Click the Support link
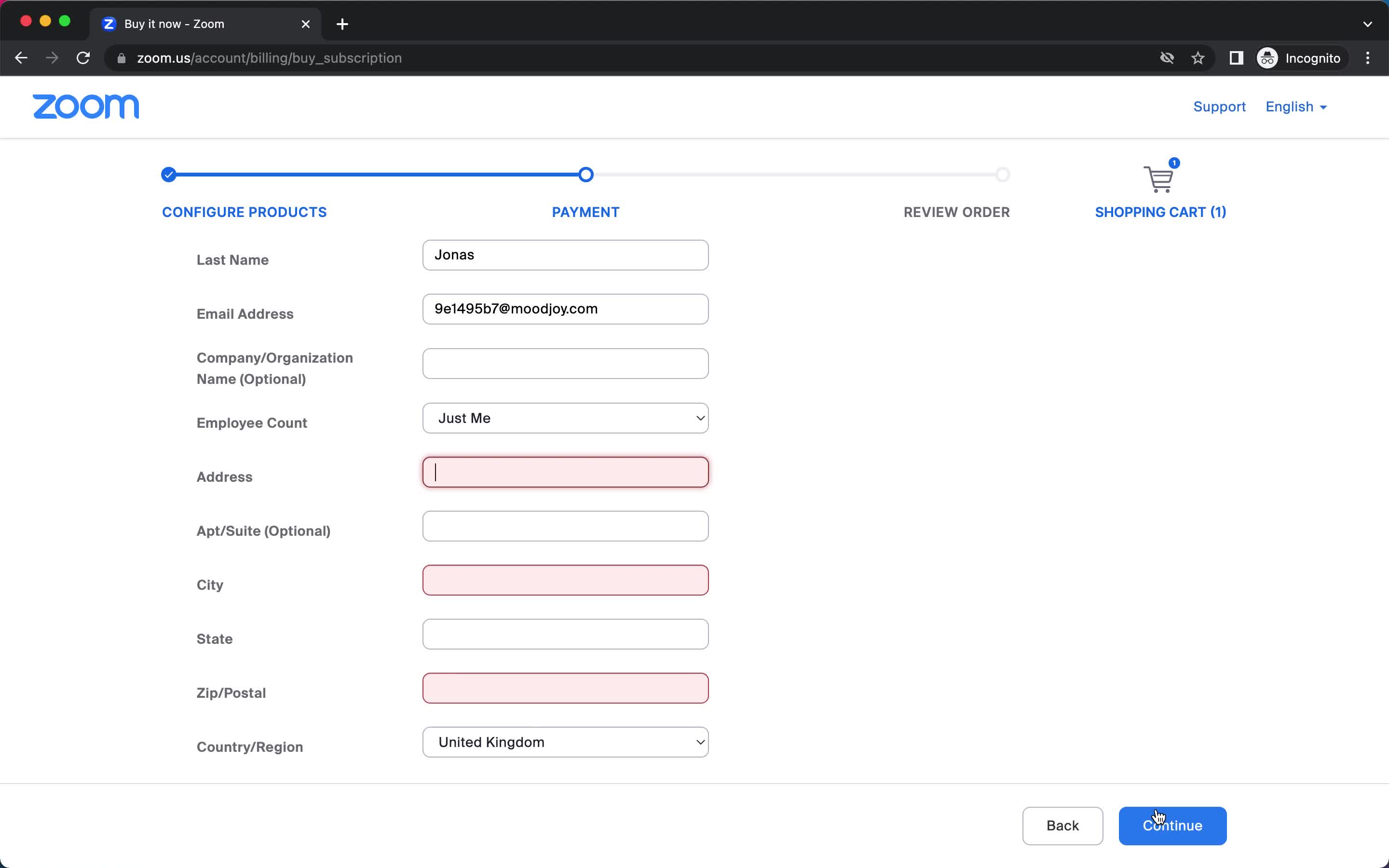The width and height of the screenshot is (1389, 868). pyautogui.click(x=1220, y=106)
